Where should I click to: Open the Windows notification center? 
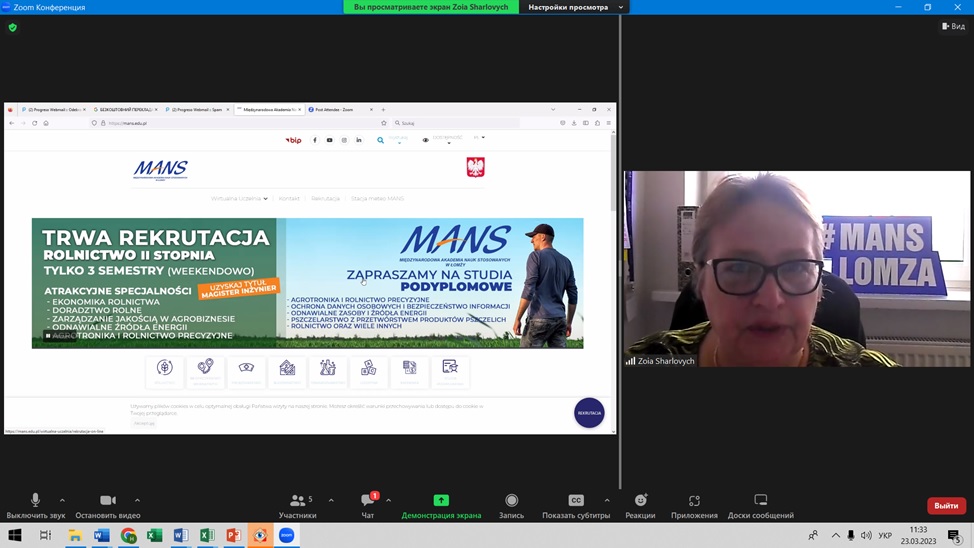click(955, 535)
